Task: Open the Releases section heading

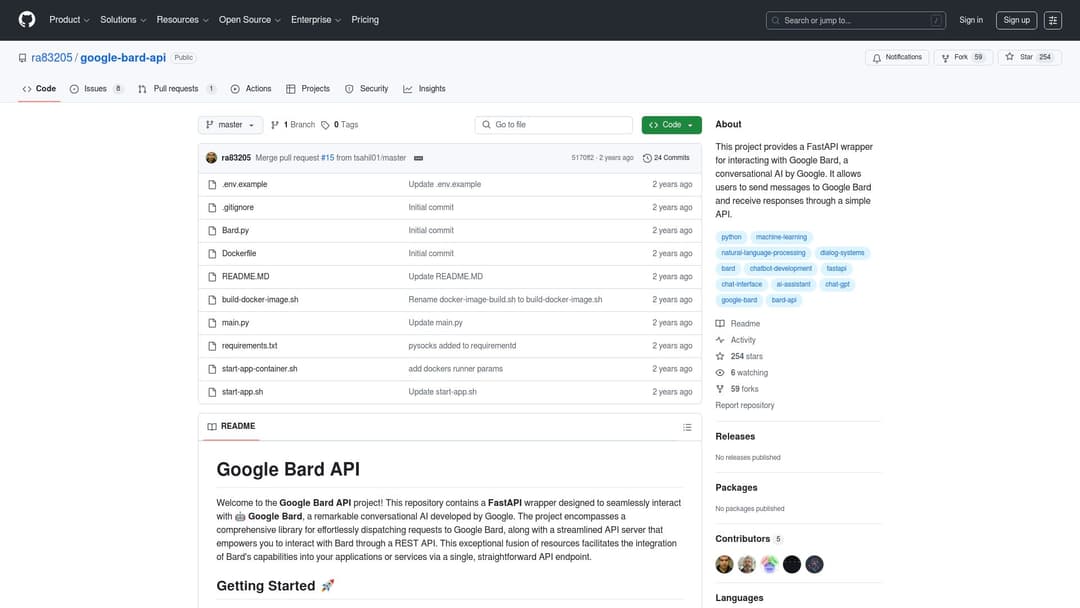Action: pyautogui.click(x=735, y=437)
